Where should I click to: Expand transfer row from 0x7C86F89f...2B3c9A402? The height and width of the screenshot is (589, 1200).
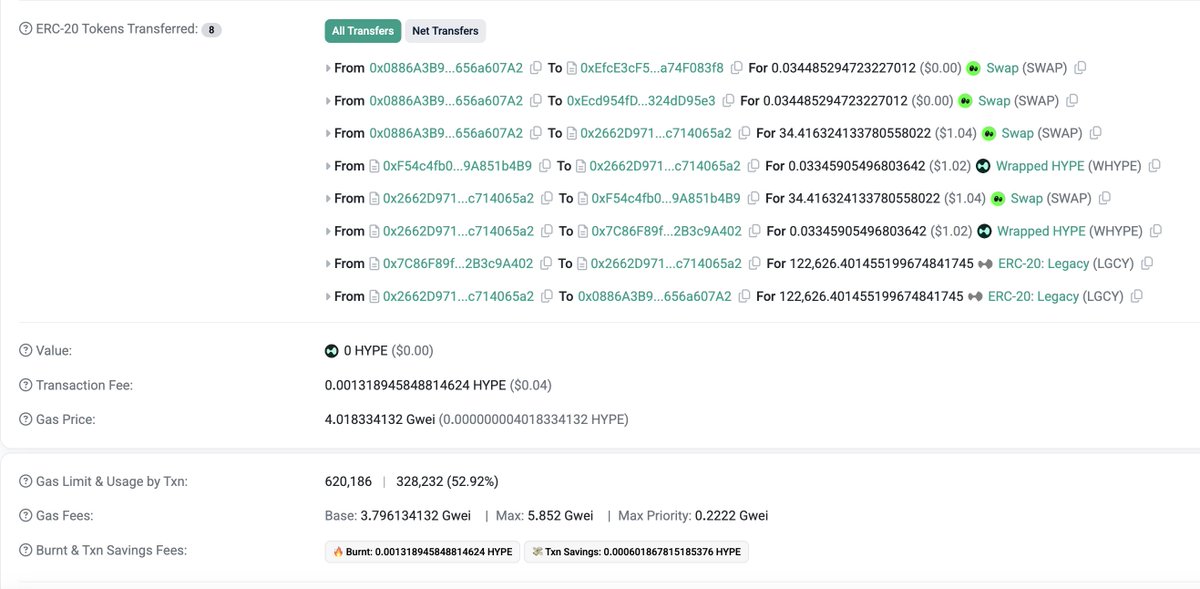coord(329,264)
